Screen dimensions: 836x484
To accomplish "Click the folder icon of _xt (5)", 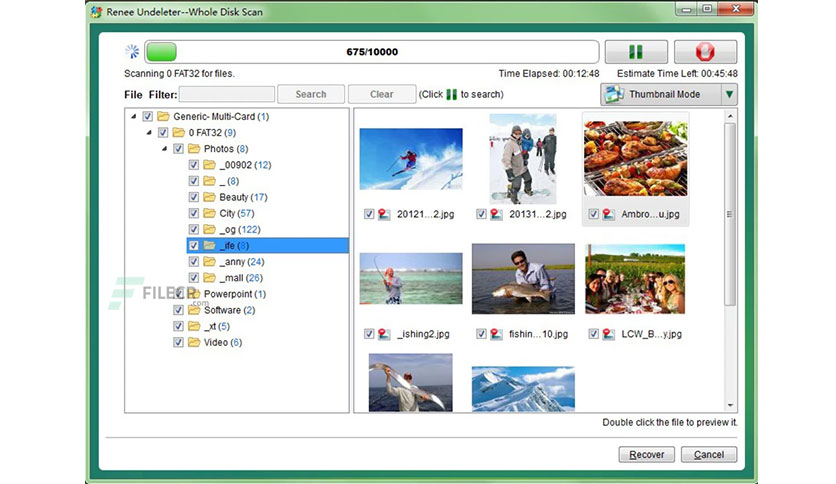I will point(194,326).
